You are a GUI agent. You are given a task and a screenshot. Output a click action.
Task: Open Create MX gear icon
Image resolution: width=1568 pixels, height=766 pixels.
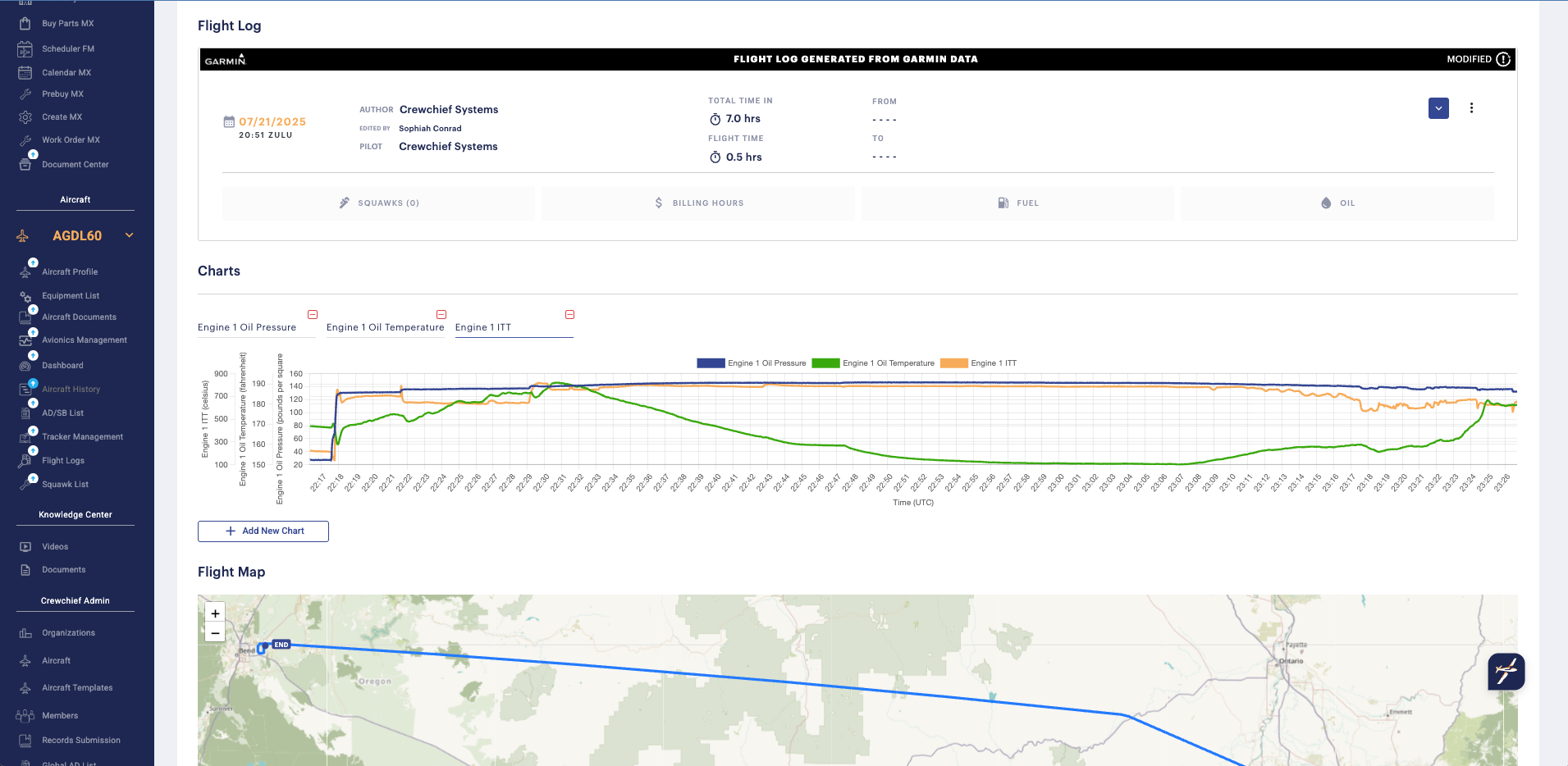25,117
